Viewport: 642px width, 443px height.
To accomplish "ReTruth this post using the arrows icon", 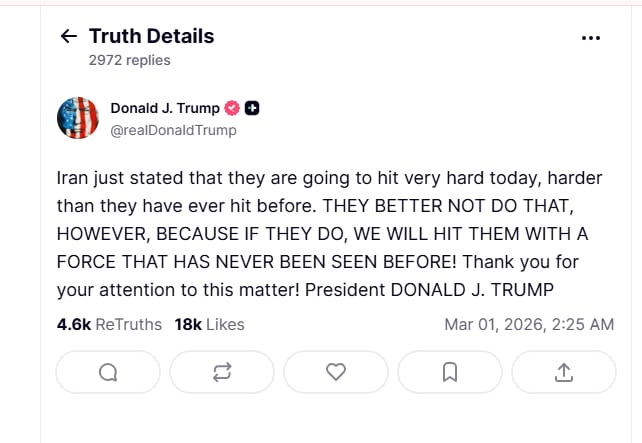I will (222, 372).
